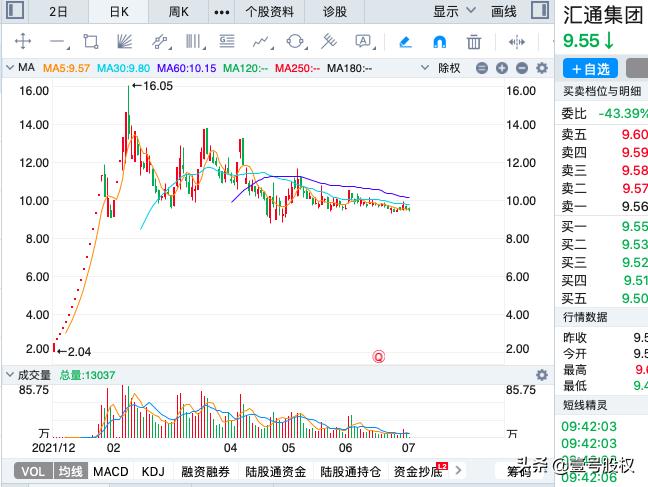Click the horizontal collapse arrows icon
648x487 pixels.
coord(517,42)
